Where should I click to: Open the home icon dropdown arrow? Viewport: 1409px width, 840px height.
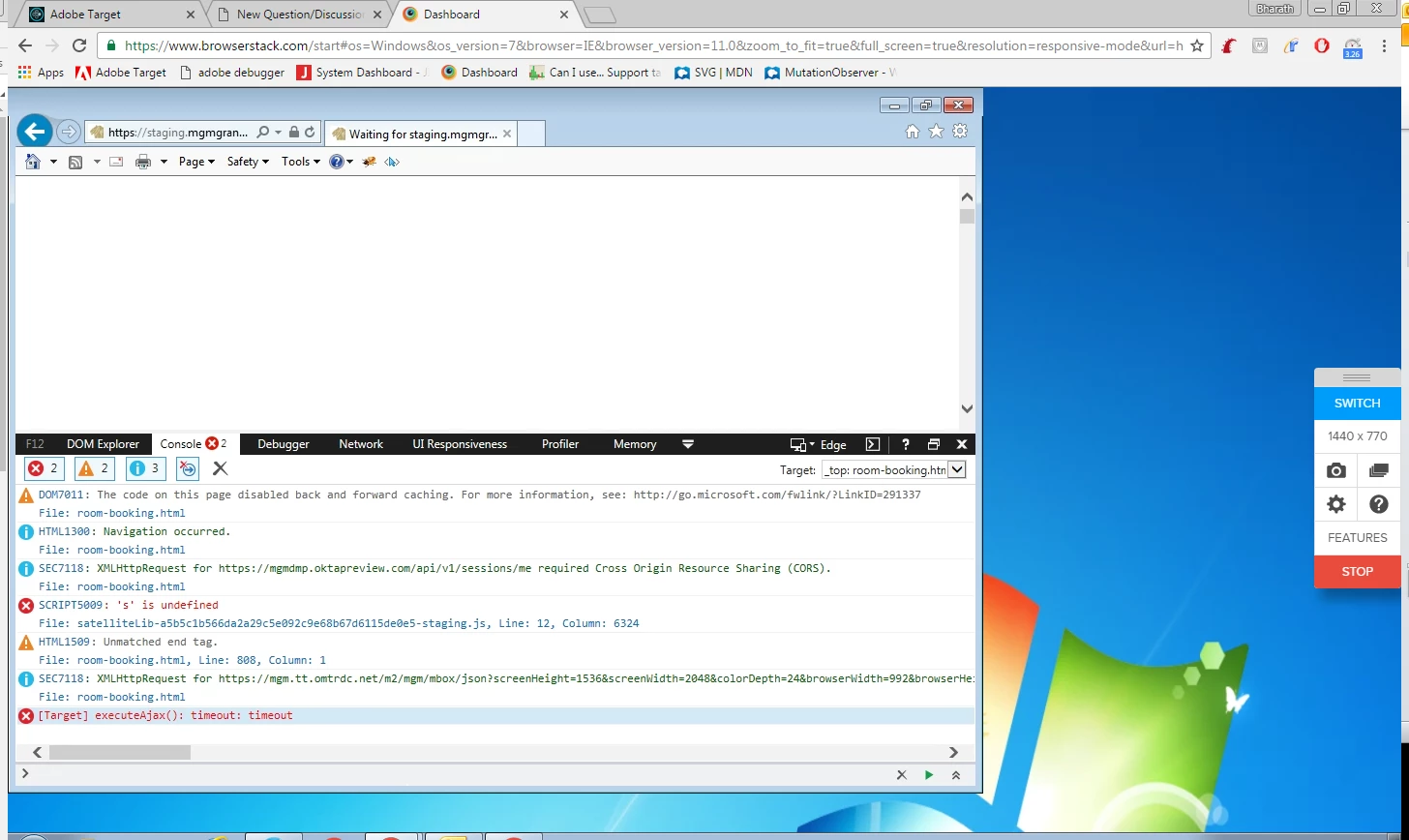[53, 162]
